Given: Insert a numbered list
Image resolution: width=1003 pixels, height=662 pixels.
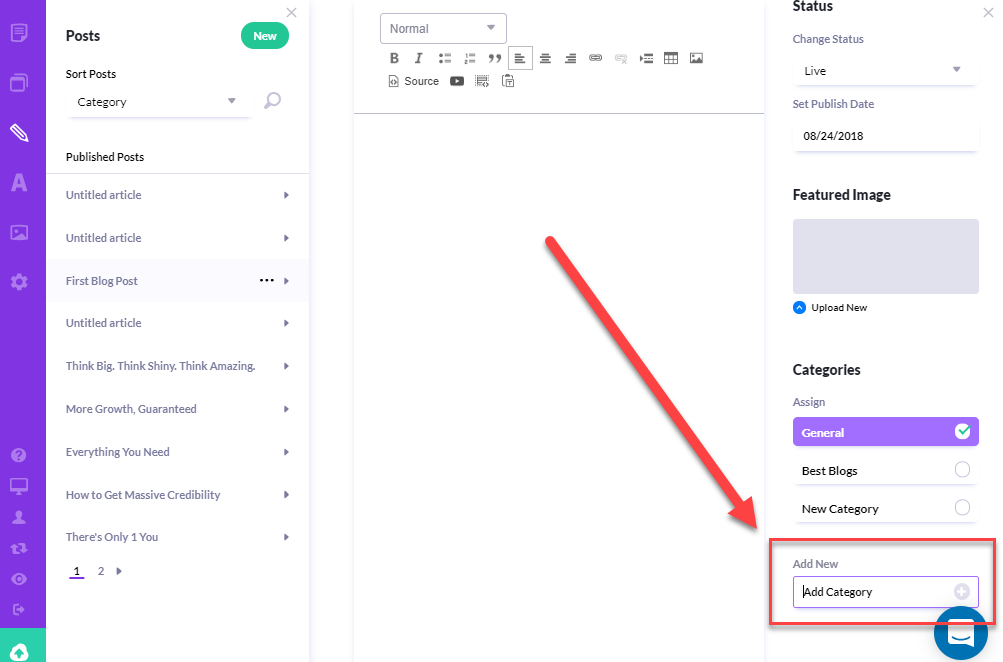Looking at the screenshot, I should click(x=470, y=58).
